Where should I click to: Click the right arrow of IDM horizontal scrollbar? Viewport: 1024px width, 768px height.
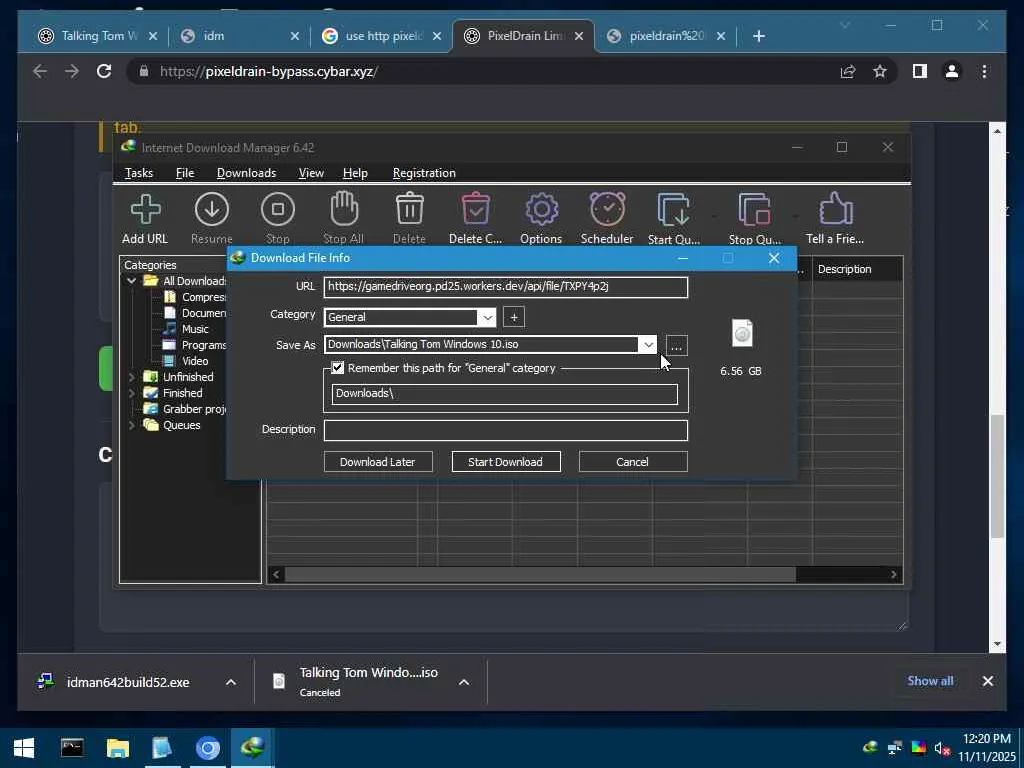[x=894, y=575]
